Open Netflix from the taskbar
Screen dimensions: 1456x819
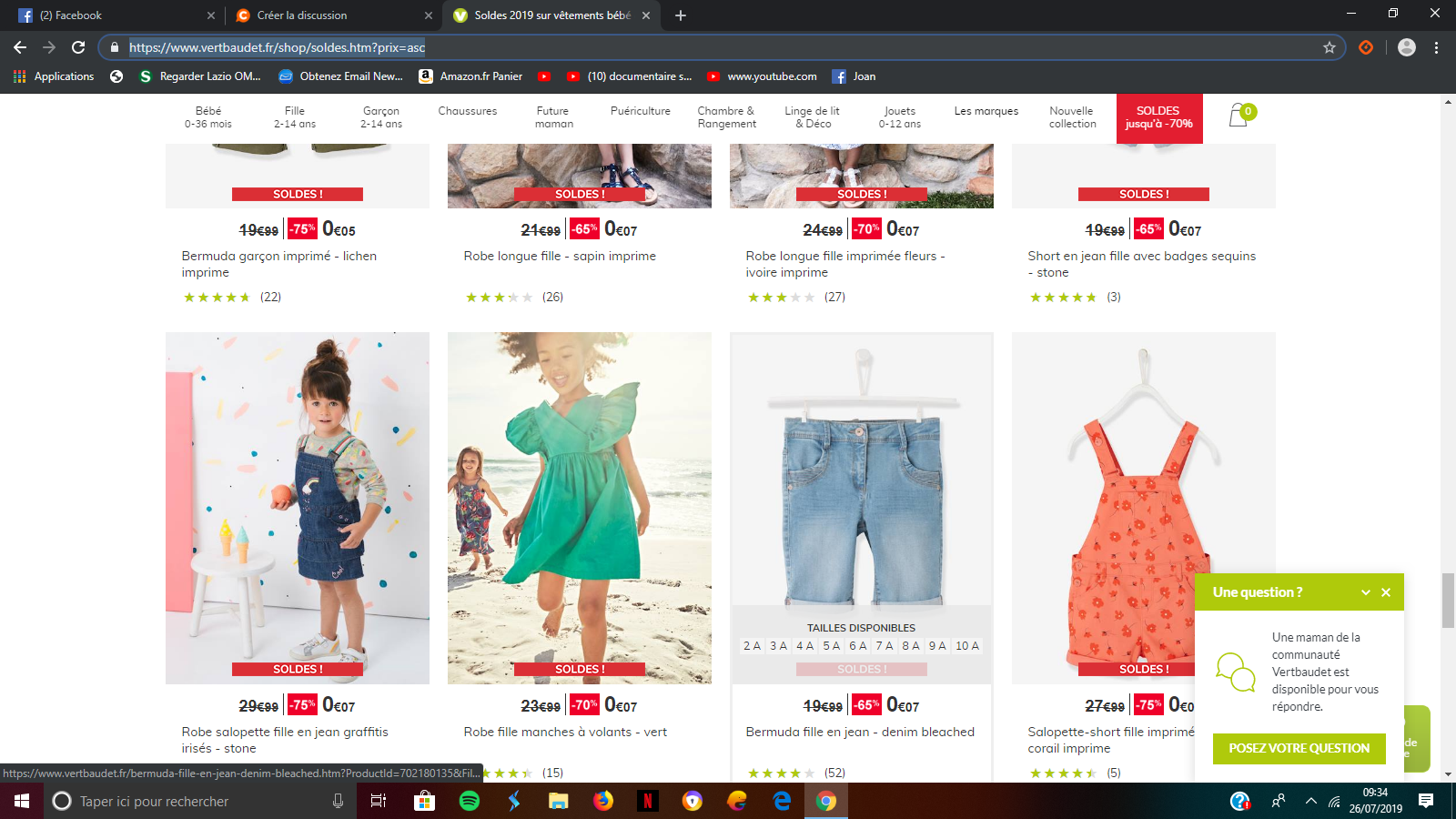pyautogui.click(x=647, y=801)
